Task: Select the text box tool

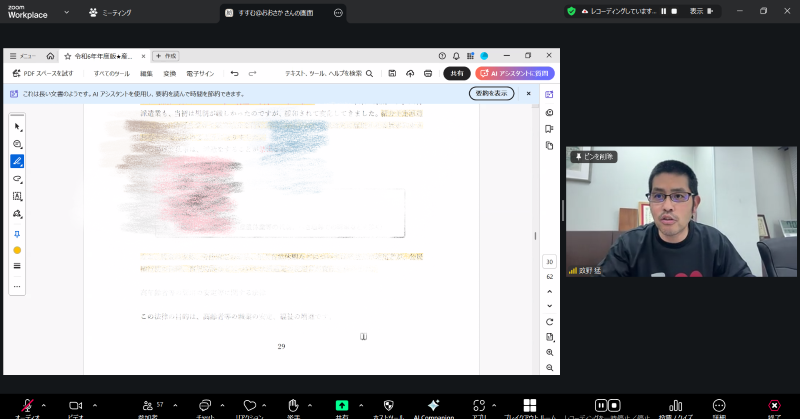Action: 17,196
